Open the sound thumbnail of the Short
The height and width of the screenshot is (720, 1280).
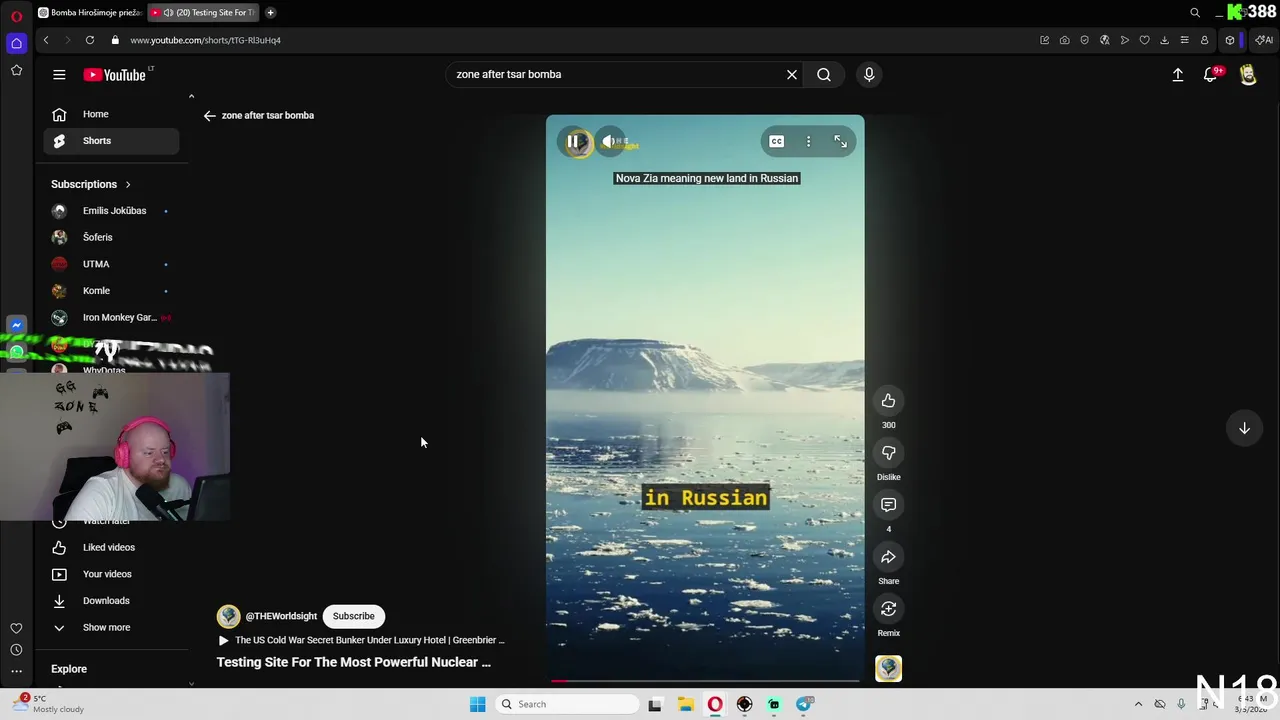pyautogui.click(x=888, y=669)
